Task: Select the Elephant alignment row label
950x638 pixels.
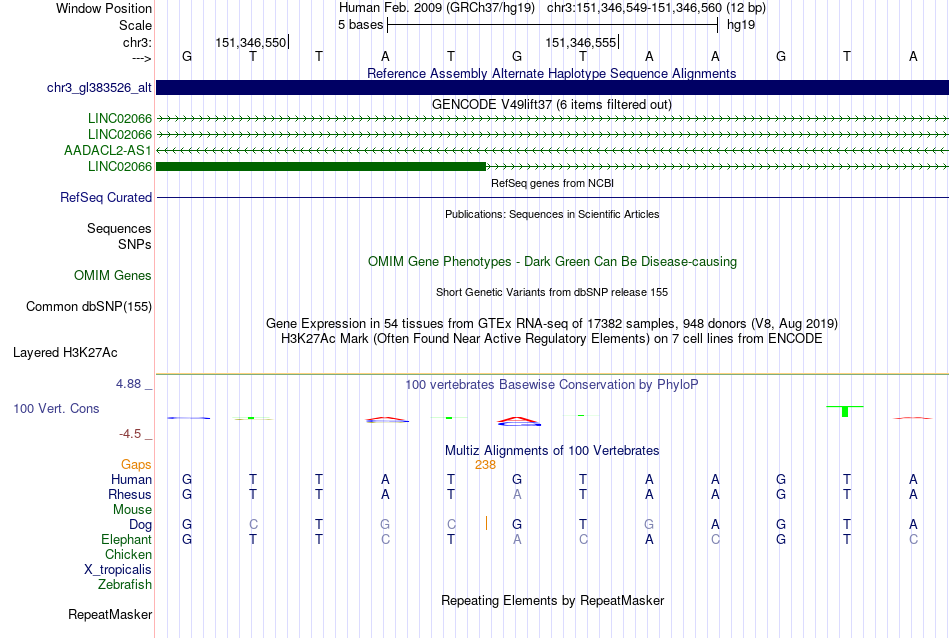Action: click(126, 540)
